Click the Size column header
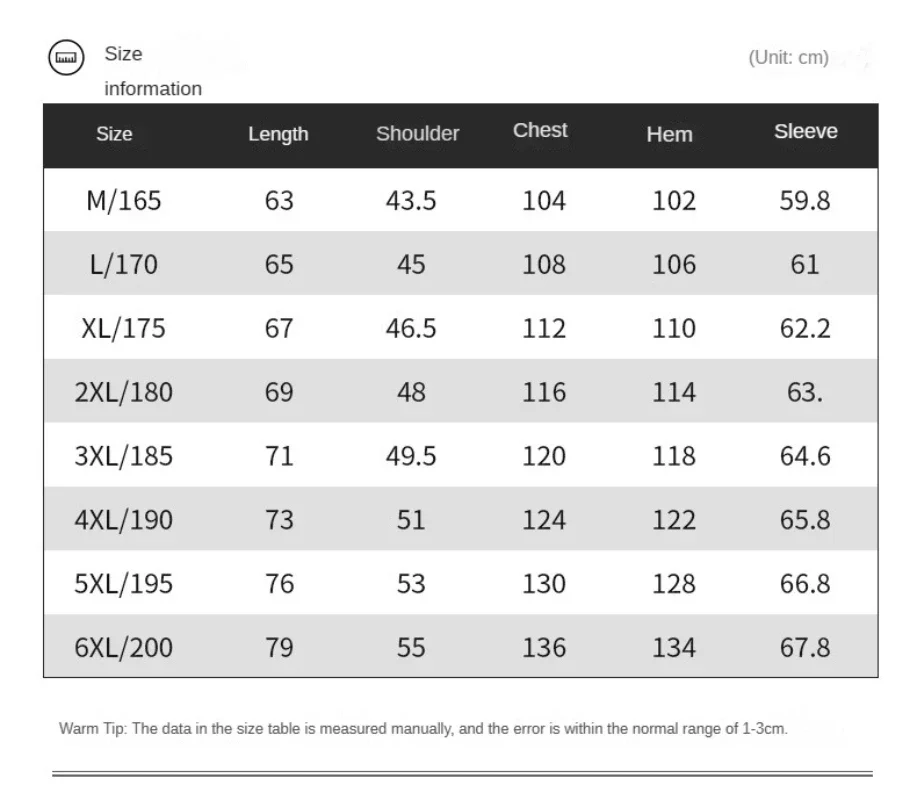This screenshot has width=917, height=800. point(114,134)
